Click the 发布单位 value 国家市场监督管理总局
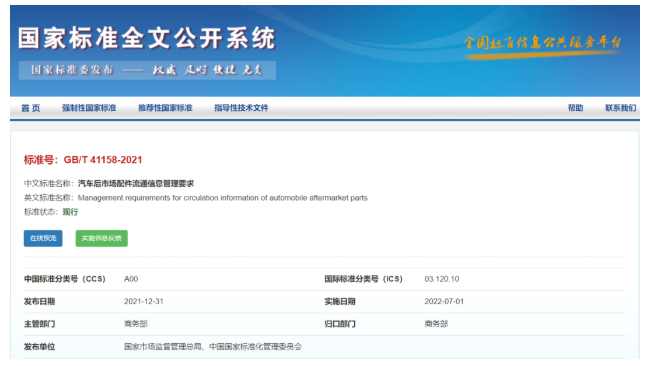This screenshot has width=647, height=366. click(x=163, y=347)
